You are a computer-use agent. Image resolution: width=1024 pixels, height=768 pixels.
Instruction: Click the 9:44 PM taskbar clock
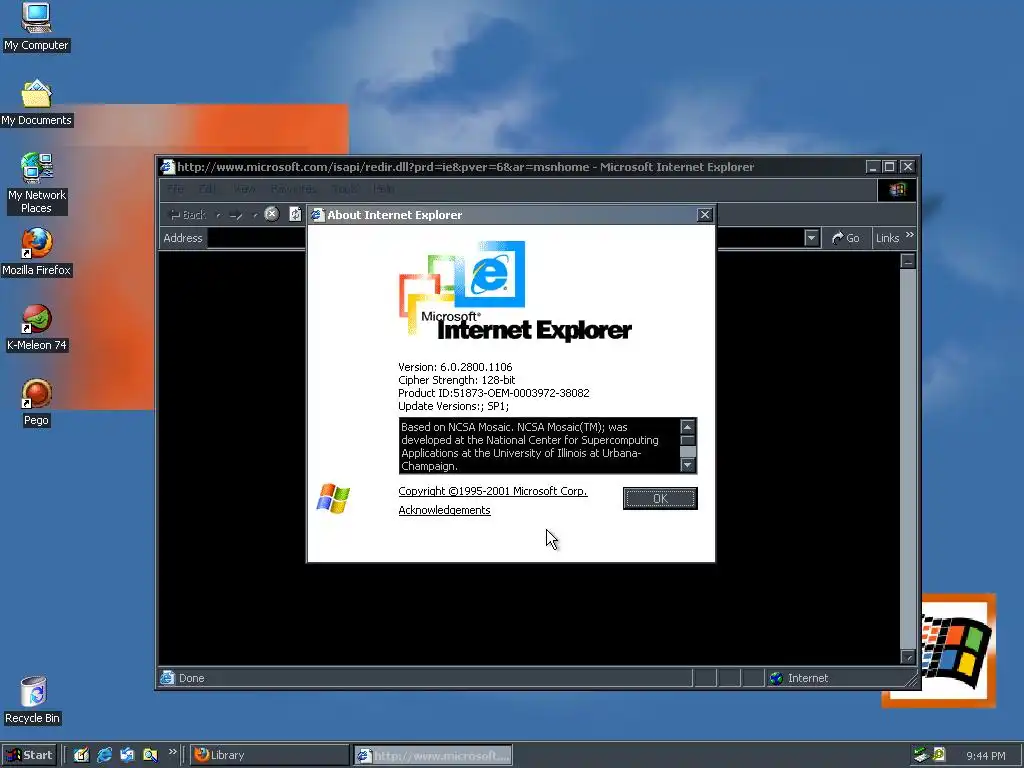985,756
